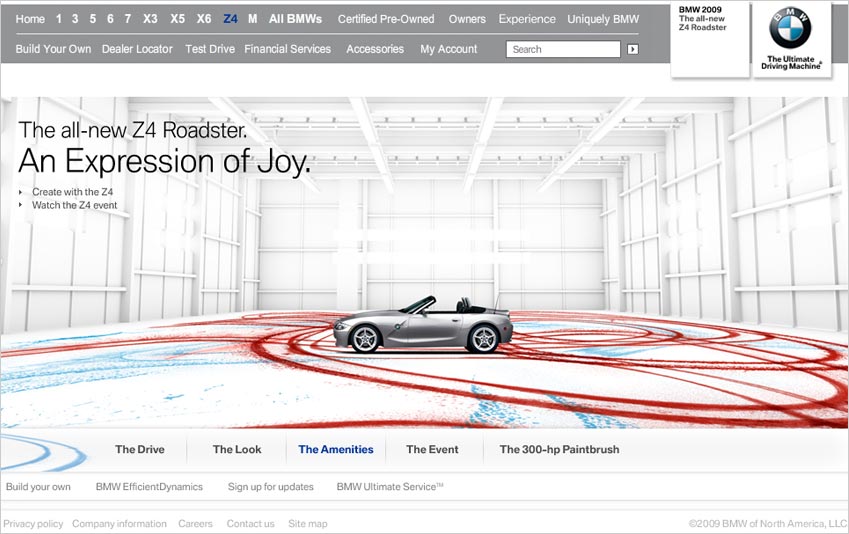849x534 pixels.
Task: Switch to The Amenities tab
Action: click(336, 449)
